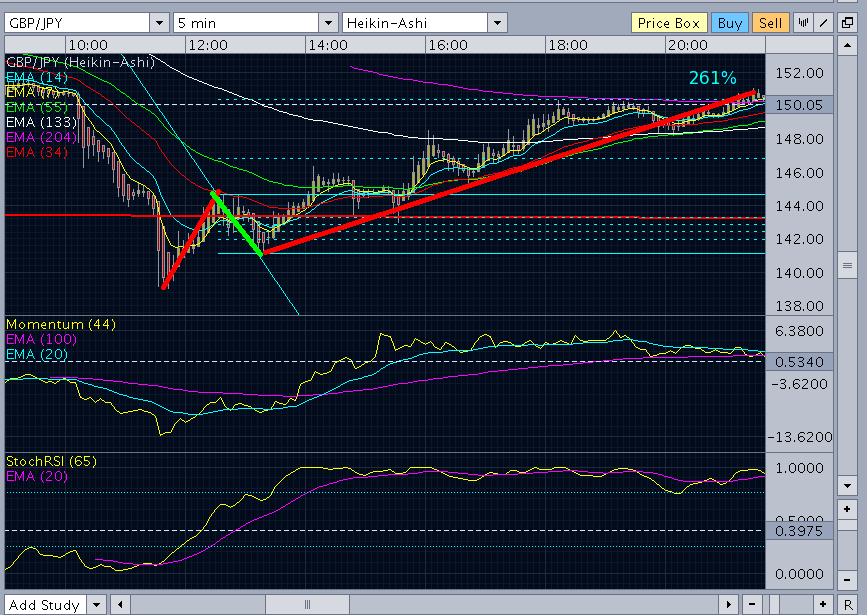Click the vertical scrollbar thumb
The width and height of the screenshot is (867, 615).
coord(847,266)
